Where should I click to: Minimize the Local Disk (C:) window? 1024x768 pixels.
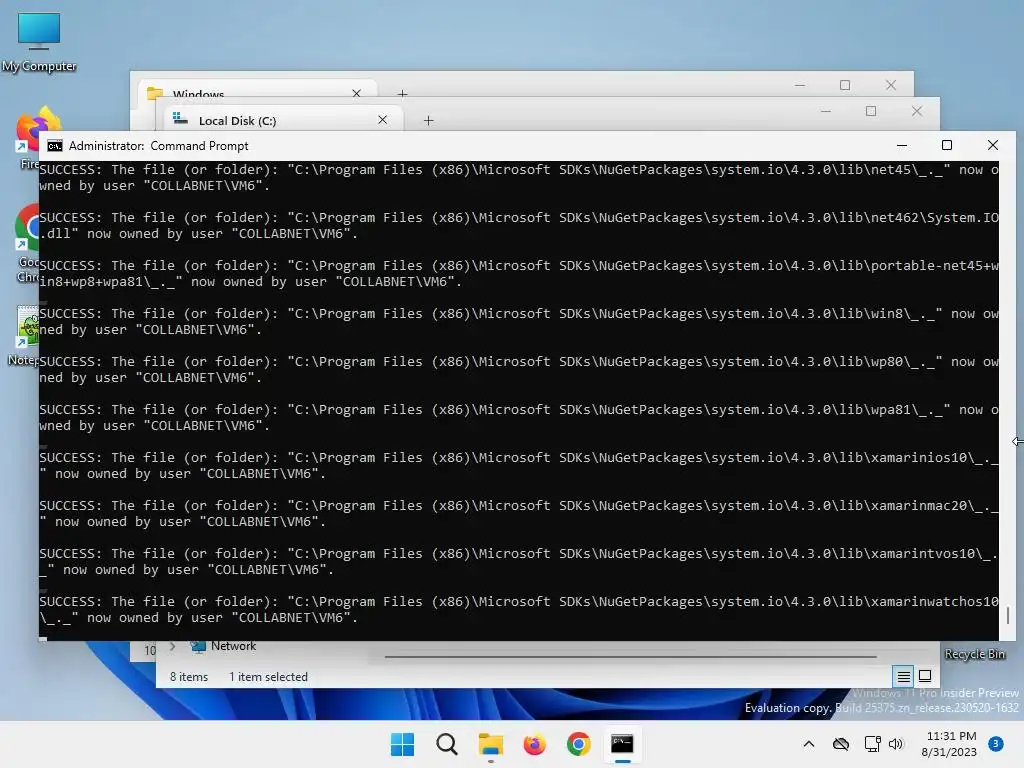click(x=825, y=111)
